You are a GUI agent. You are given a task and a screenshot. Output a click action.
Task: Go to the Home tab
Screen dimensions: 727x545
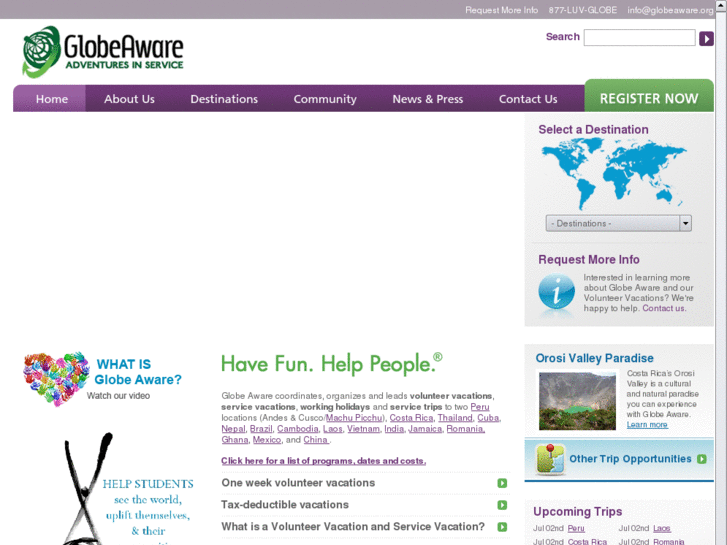[x=52, y=99]
